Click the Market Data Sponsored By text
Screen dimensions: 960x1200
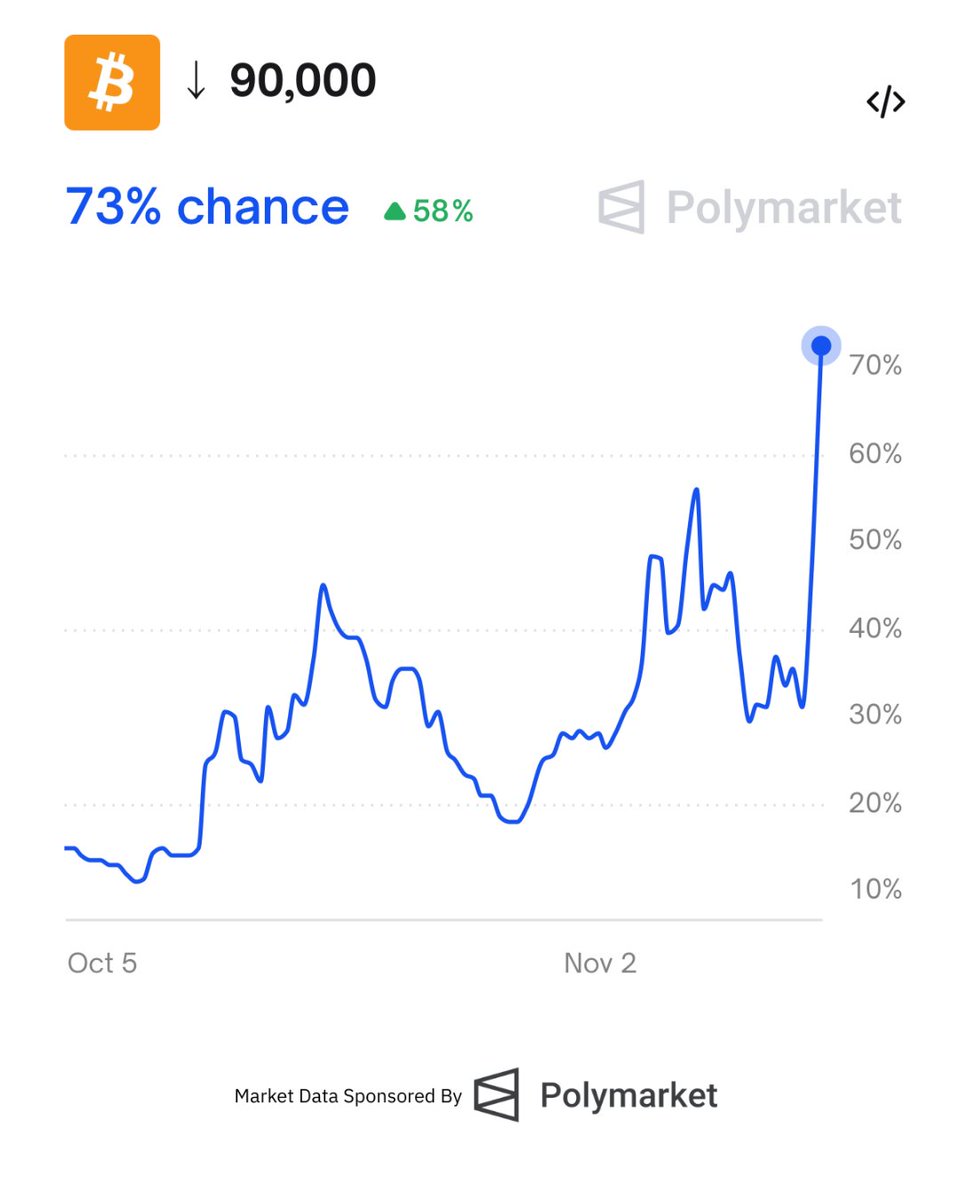(x=348, y=1096)
